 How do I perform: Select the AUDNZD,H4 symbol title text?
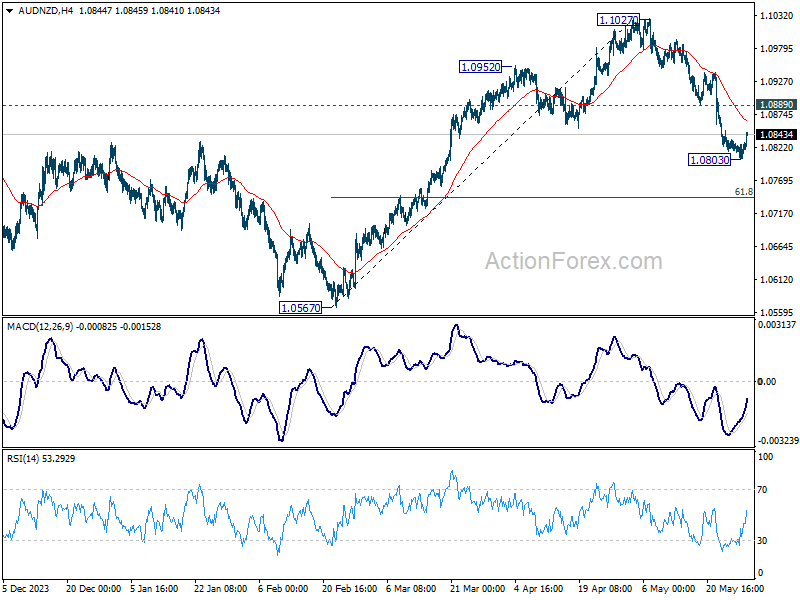tap(46, 10)
